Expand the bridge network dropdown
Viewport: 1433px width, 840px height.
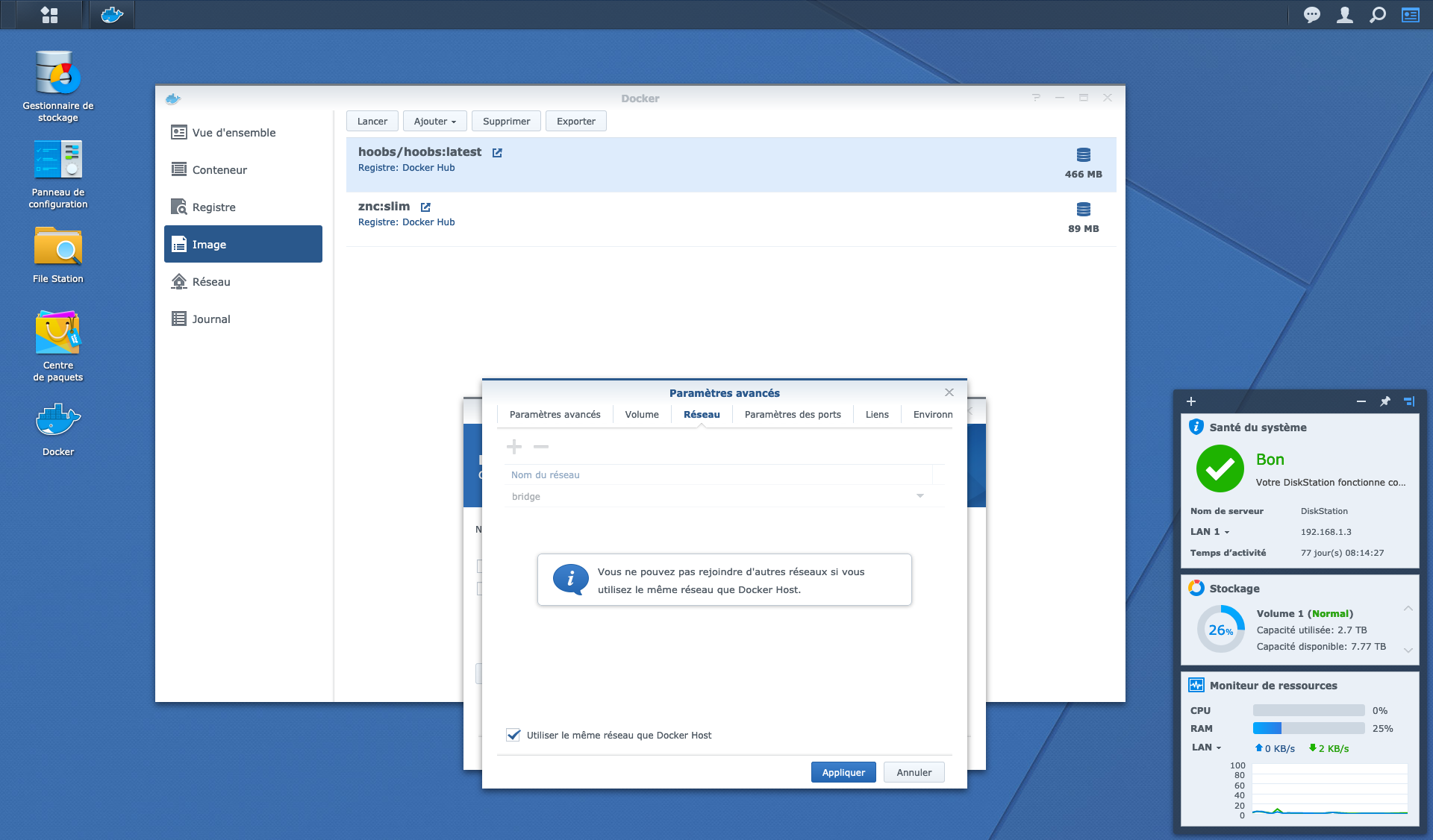pos(920,496)
